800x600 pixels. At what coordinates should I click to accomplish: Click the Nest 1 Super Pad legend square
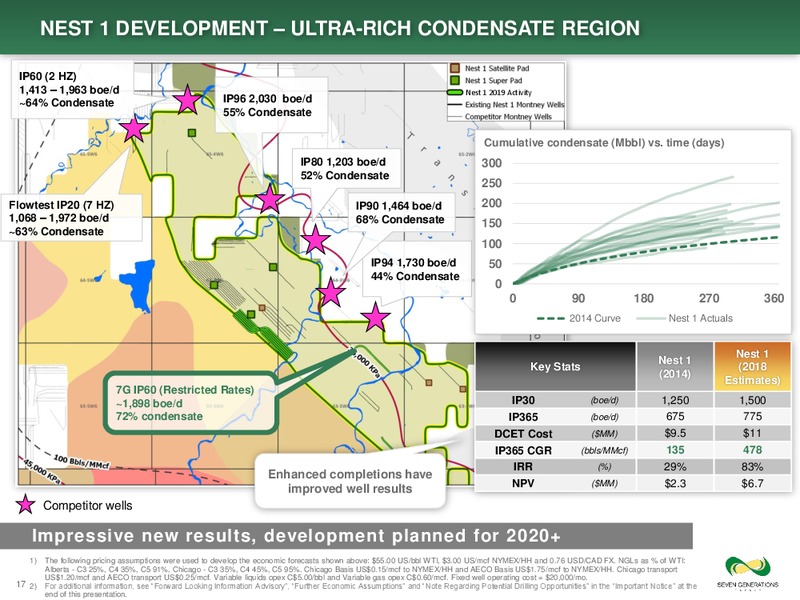[455, 80]
